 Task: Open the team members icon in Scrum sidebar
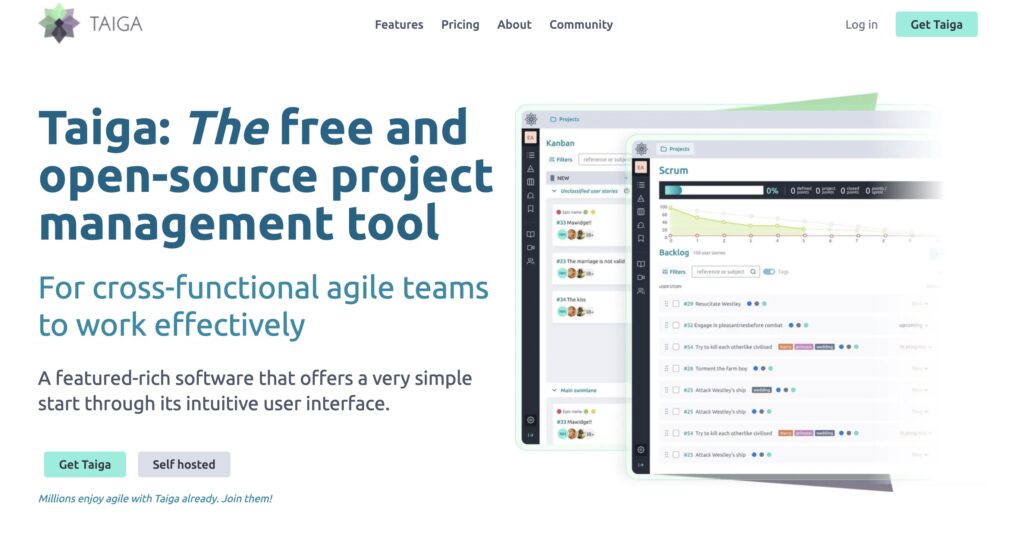pyautogui.click(x=641, y=291)
